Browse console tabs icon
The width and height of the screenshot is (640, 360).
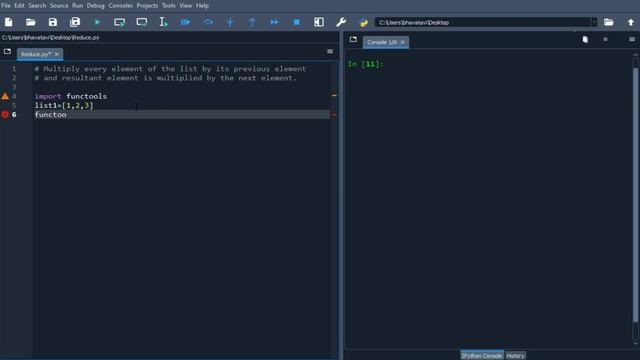(x=353, y=39)
